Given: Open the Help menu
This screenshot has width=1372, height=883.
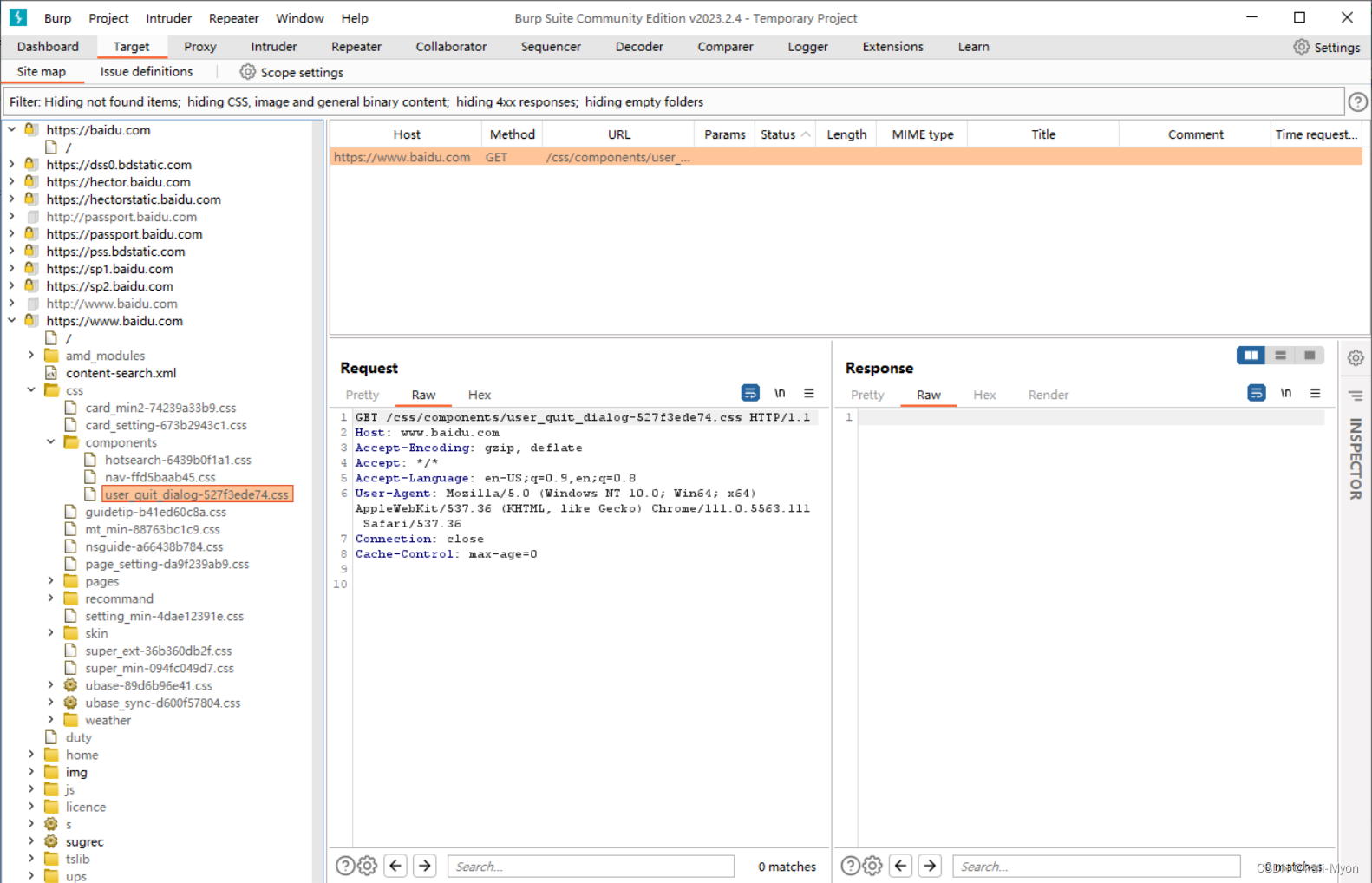Looking at the screenshot, I should point(354,18).
